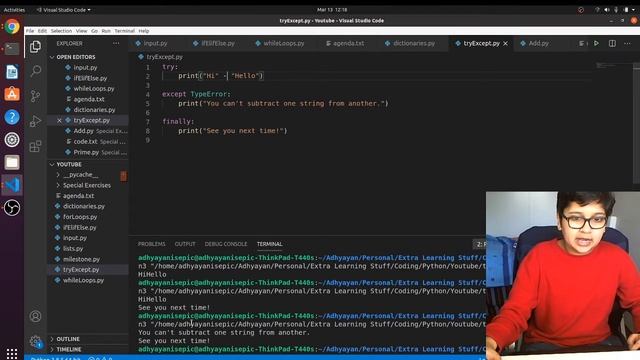Open the Manage gear in activity bar
Viewport: 640px width, 360px height.
pos(36,341)
